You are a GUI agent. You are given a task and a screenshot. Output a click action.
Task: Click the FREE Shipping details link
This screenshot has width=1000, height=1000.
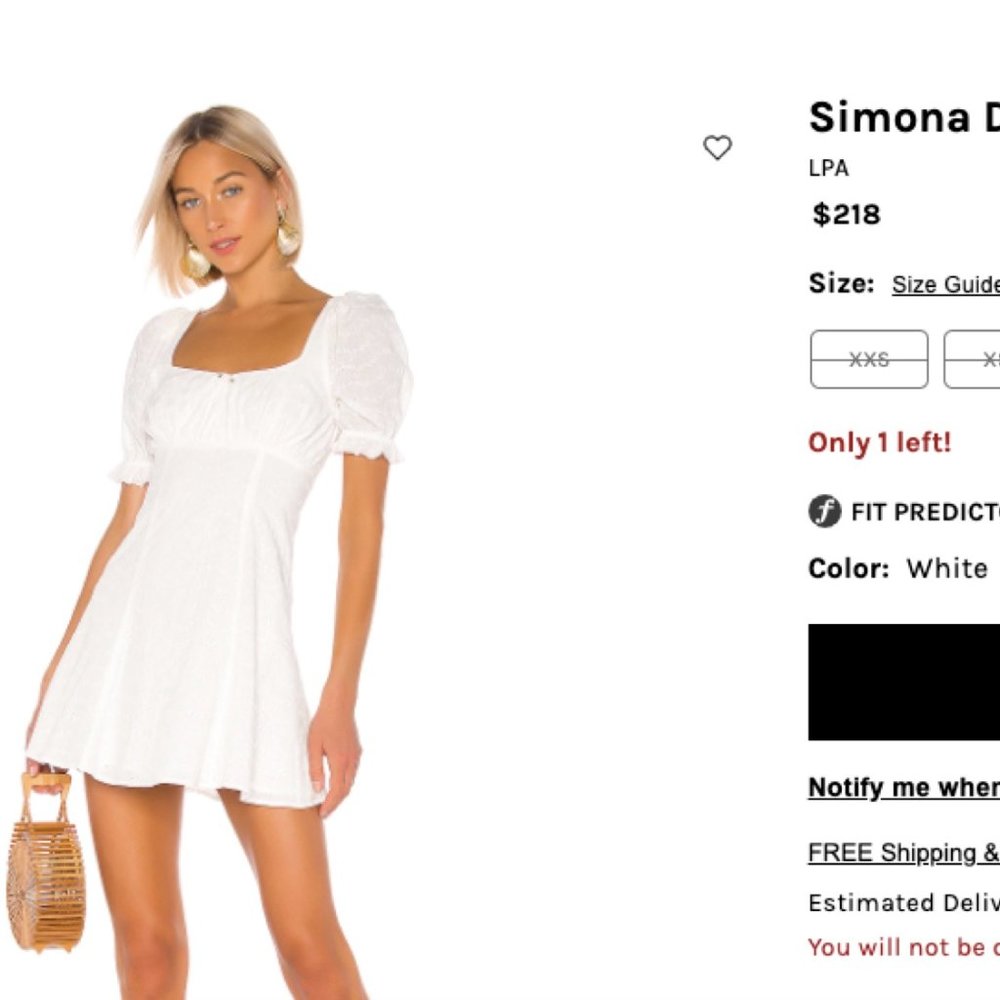[899, 853]
